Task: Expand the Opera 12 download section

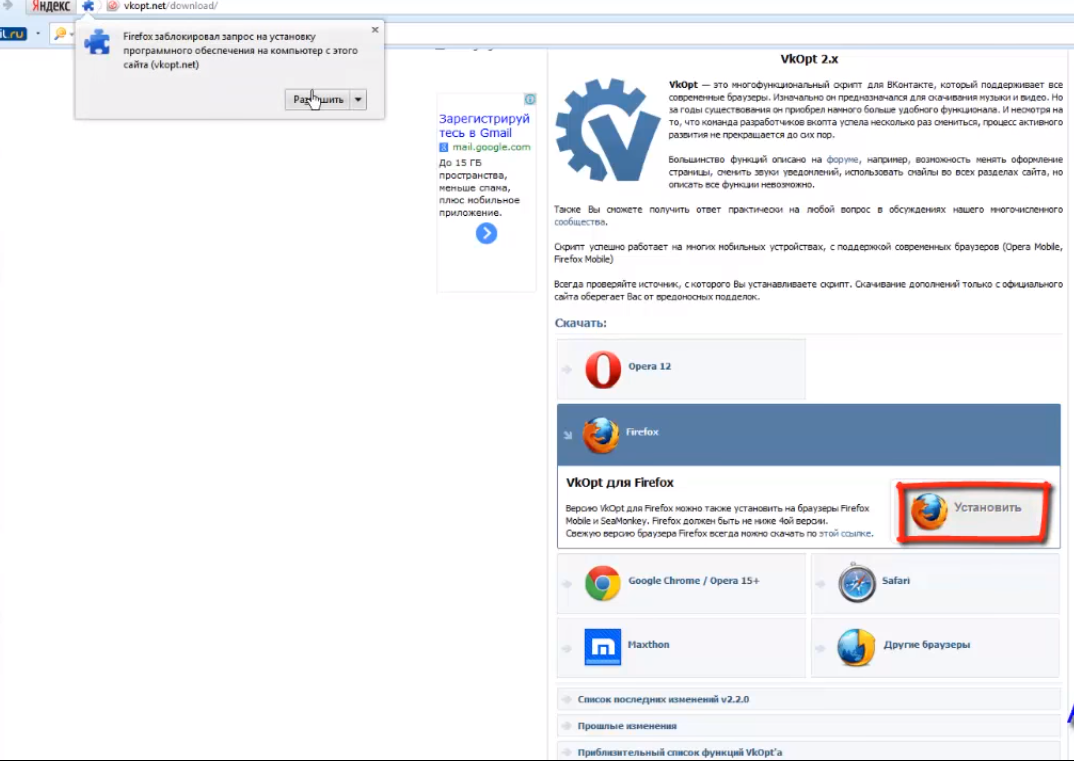Action: click(681, 369)
